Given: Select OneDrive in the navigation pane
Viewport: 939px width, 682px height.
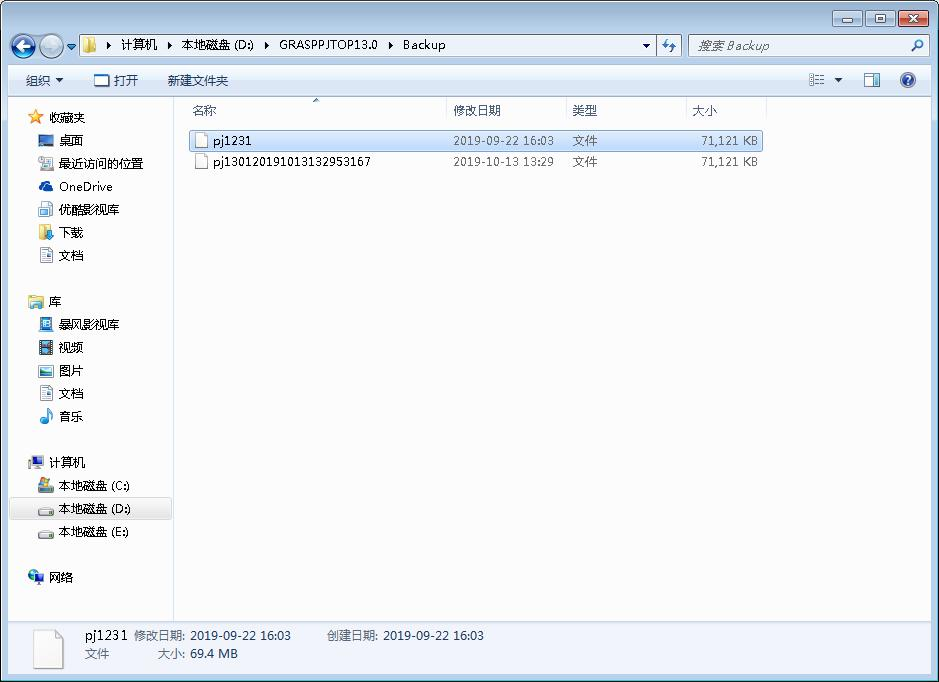Looking at the screenshot, I should pos(85,187).
